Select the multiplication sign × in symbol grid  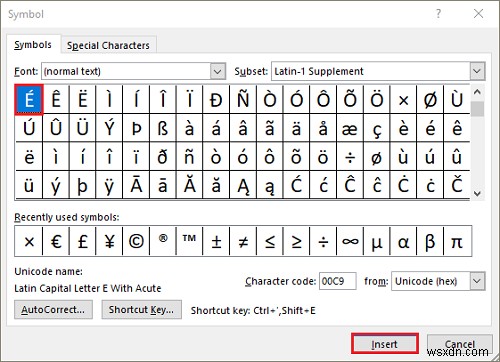[403, 100]
